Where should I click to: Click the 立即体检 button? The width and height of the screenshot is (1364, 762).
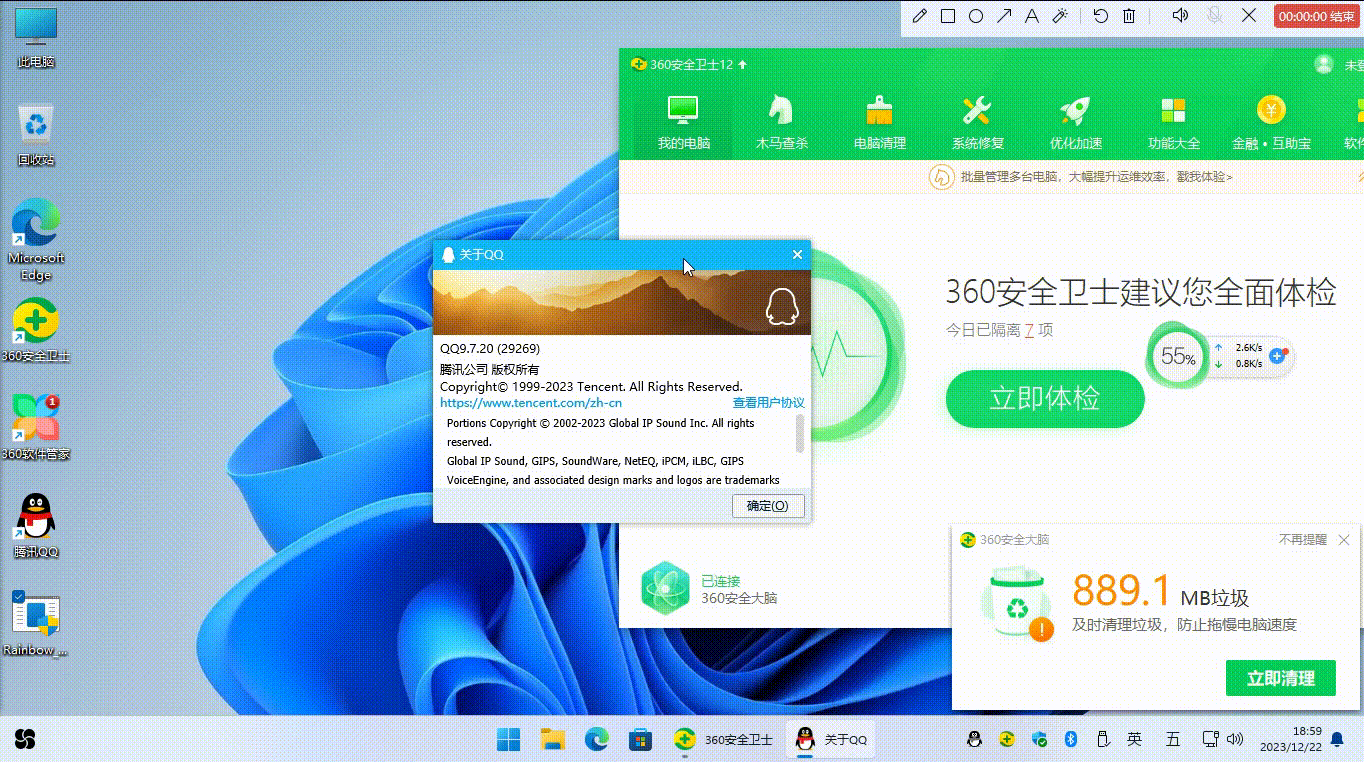click(1045, 398)
